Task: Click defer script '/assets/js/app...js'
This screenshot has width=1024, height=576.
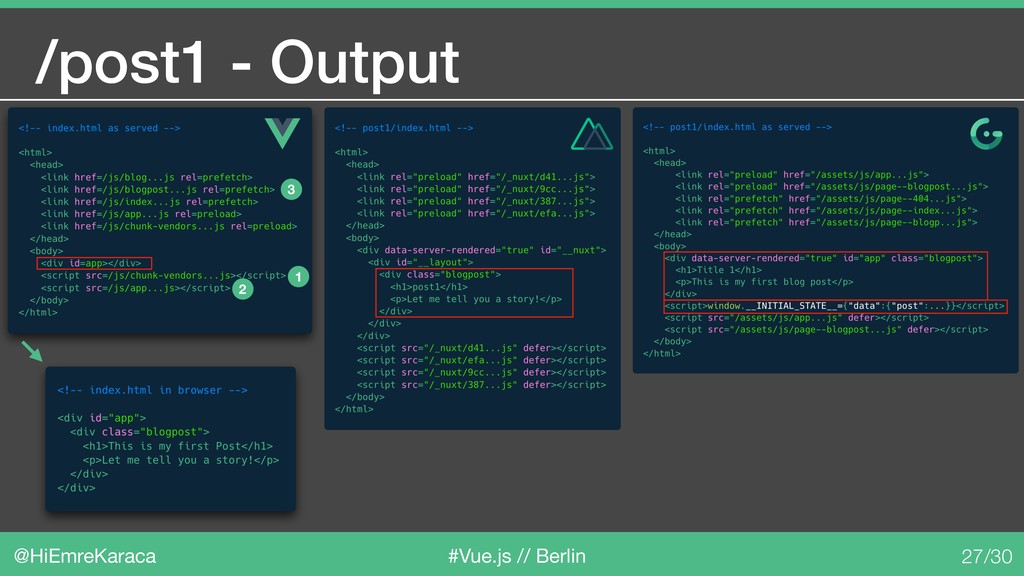Action: click(x=796, y=317)
